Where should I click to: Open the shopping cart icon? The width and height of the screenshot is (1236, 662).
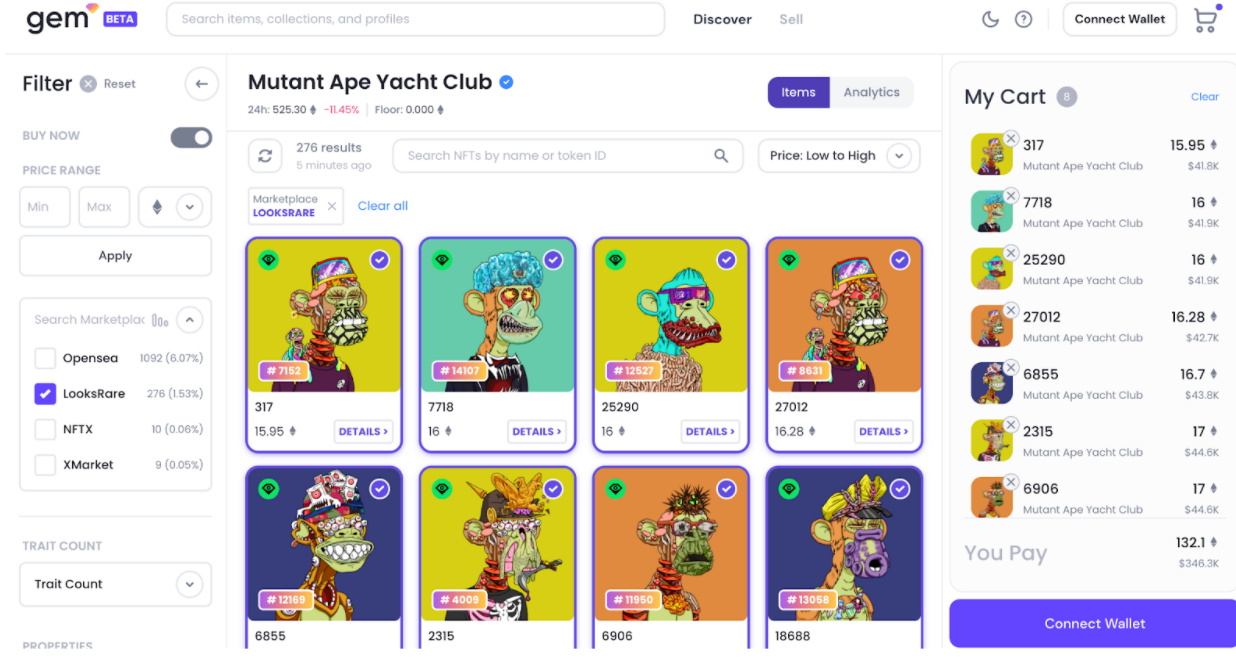(1206, 20)
